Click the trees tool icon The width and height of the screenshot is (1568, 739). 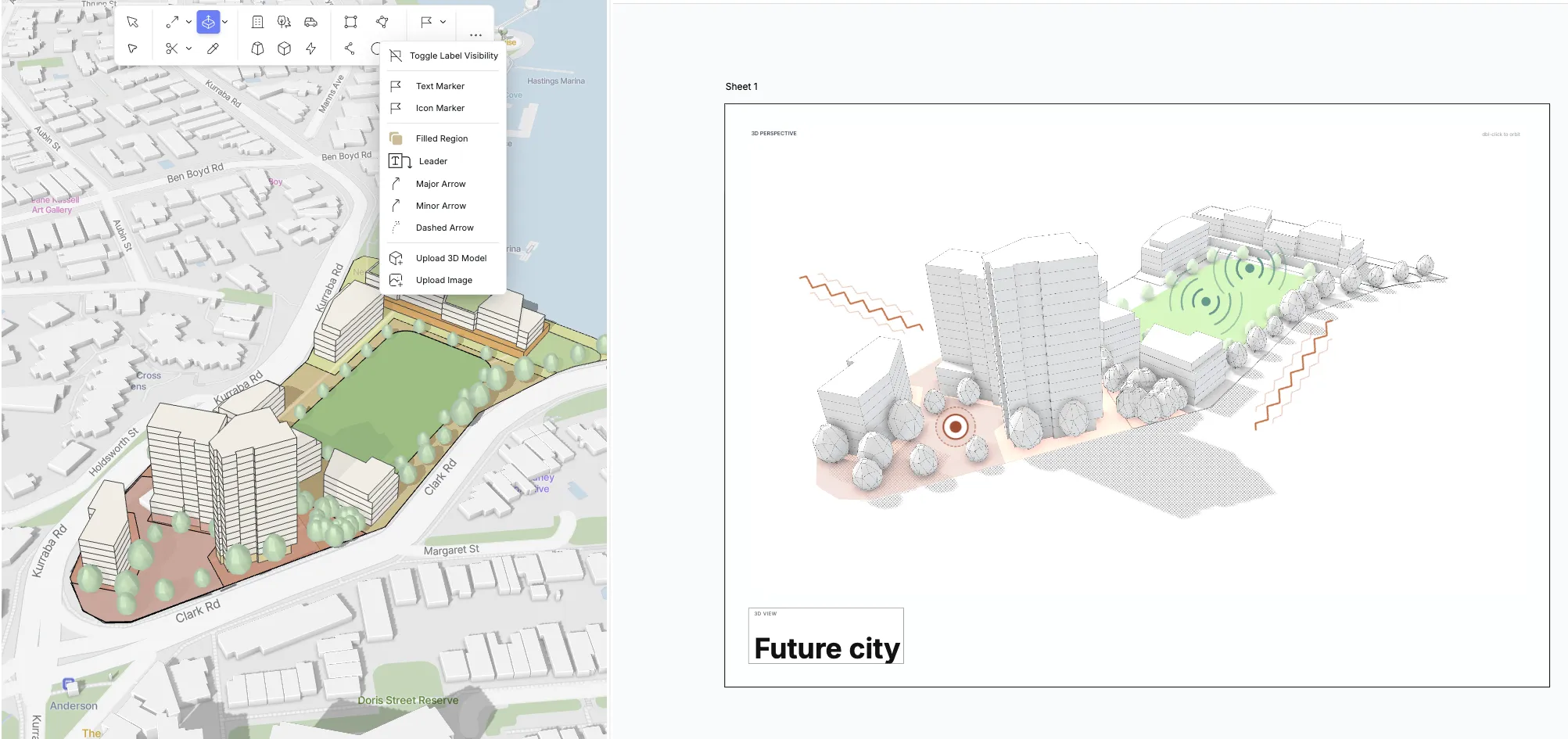(x=284, y=22)
